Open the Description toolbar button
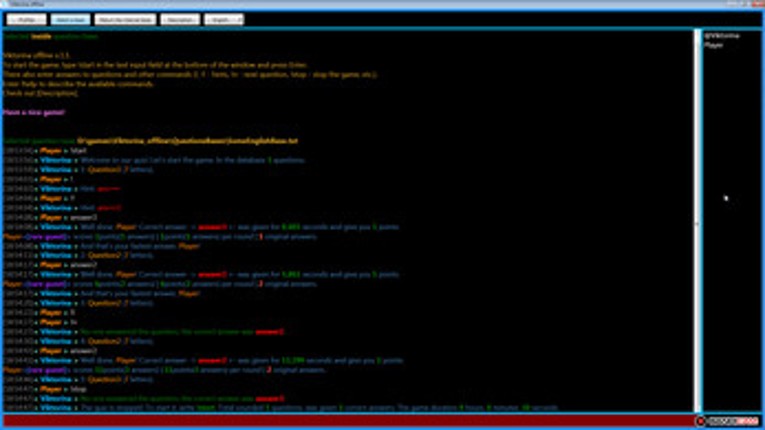Viewport: 765px width, 430px height. click(x=180, y=20)
